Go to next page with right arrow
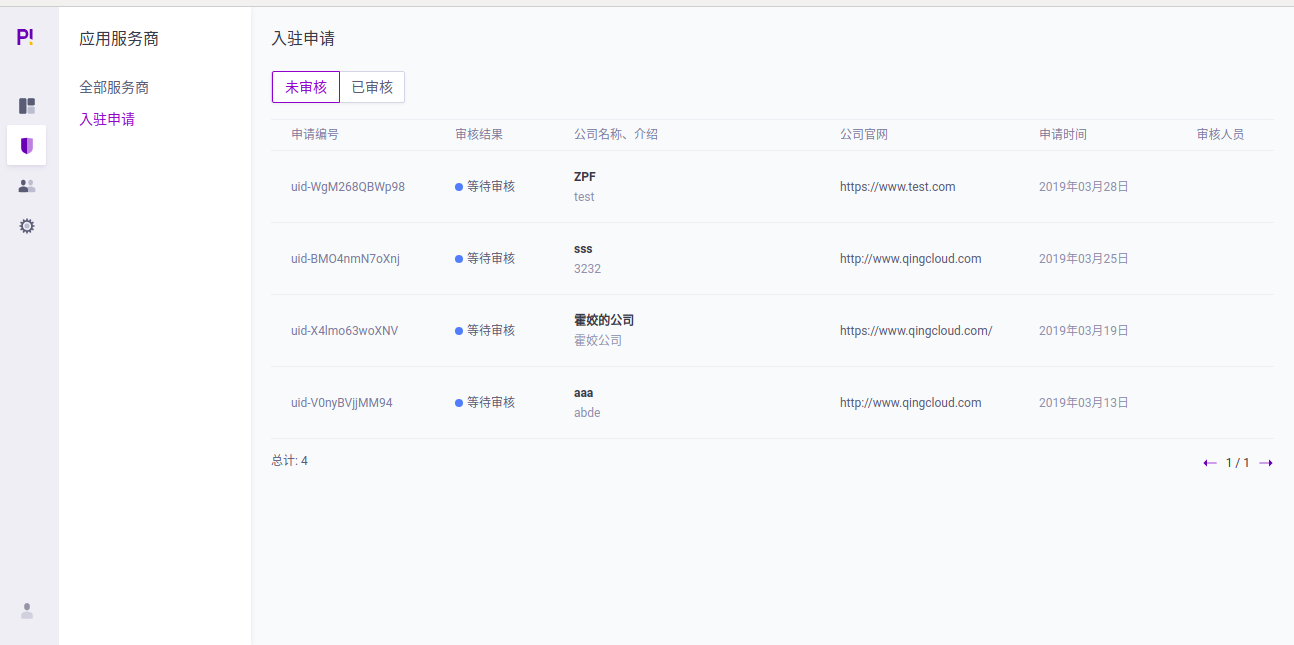This screenshot has width=1294, height=645. click(x=1266, y=462)
